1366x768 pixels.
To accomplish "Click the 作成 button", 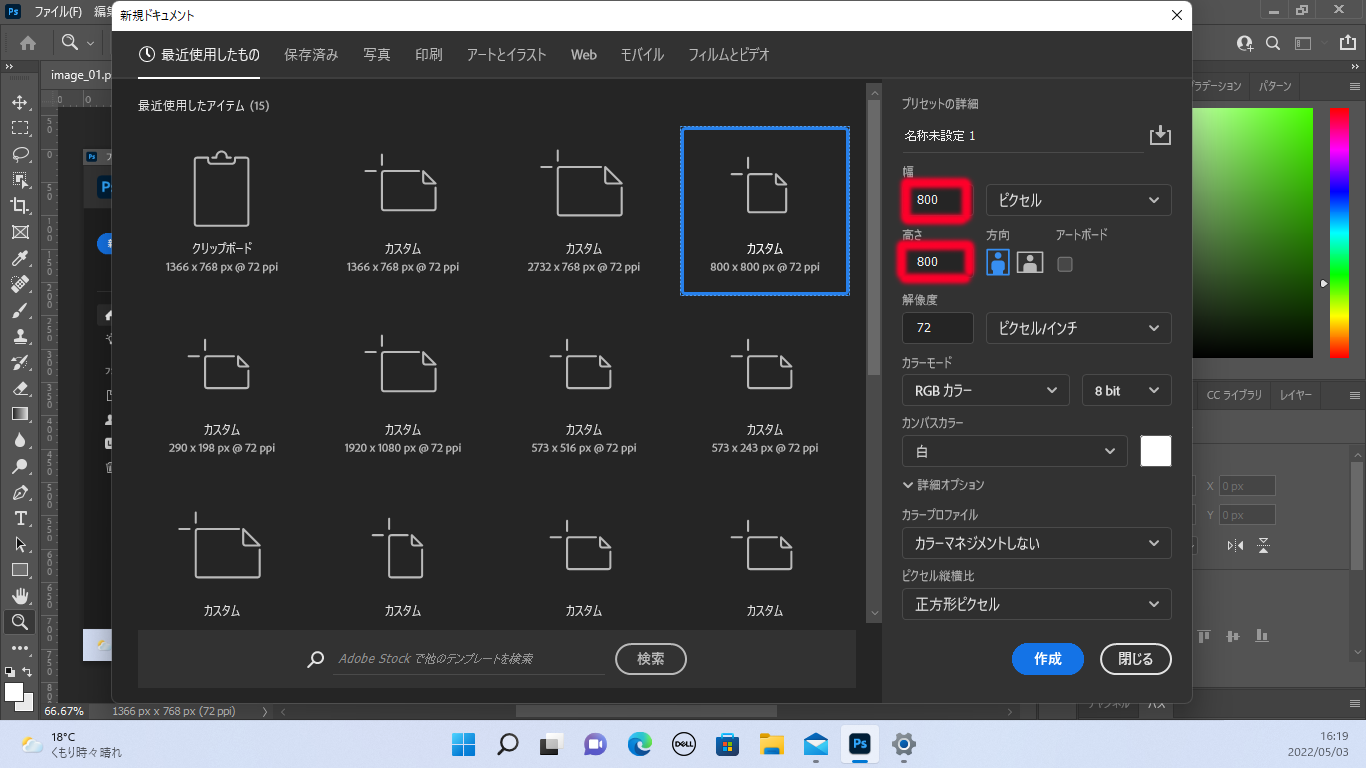I will [1048, 659].
